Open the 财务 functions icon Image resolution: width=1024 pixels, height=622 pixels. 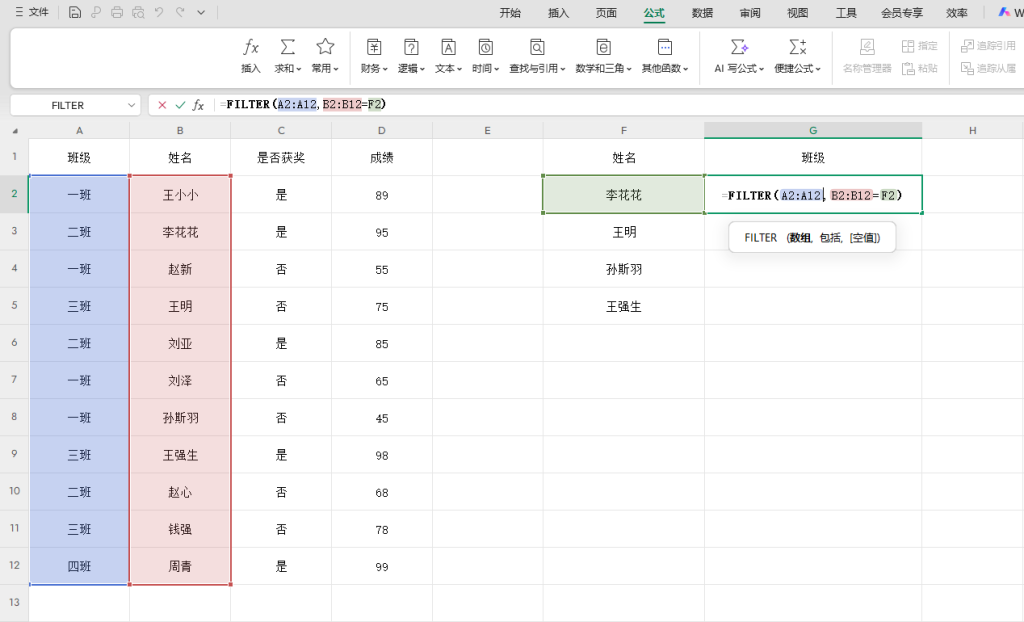click(374, 47)
